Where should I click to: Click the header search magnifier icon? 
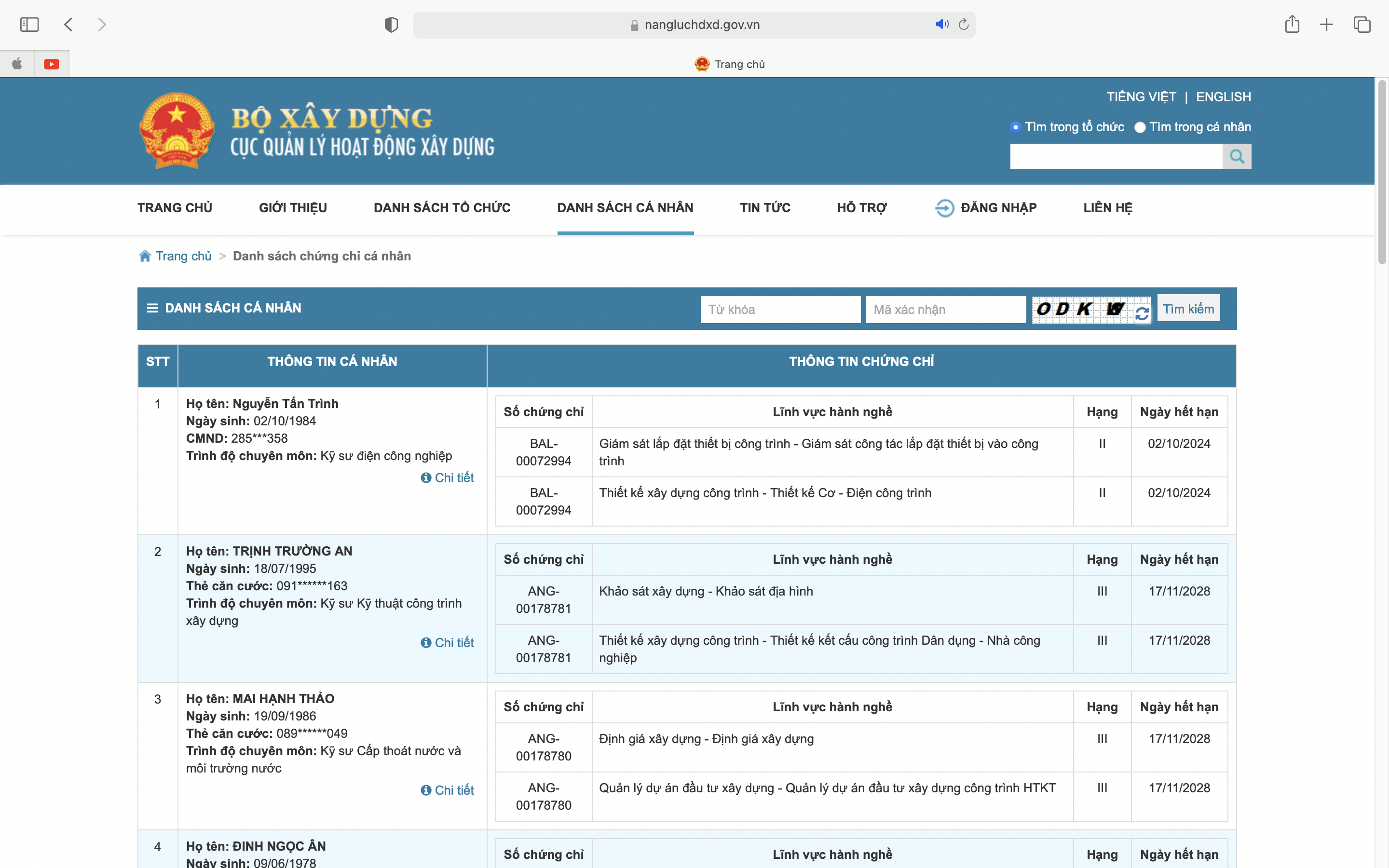[1236, 156]
